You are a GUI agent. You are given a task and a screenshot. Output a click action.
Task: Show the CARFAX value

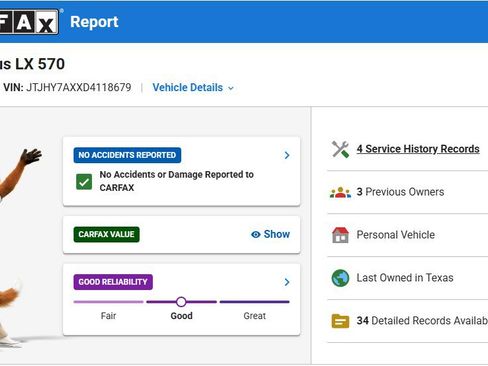tap(270, 234)
